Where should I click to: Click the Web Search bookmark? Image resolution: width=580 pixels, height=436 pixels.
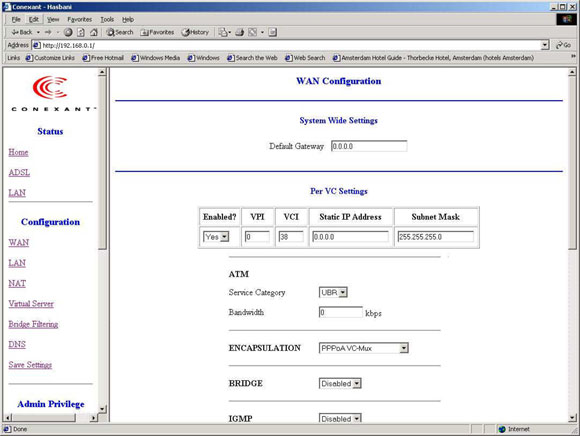tap(305, 58)
